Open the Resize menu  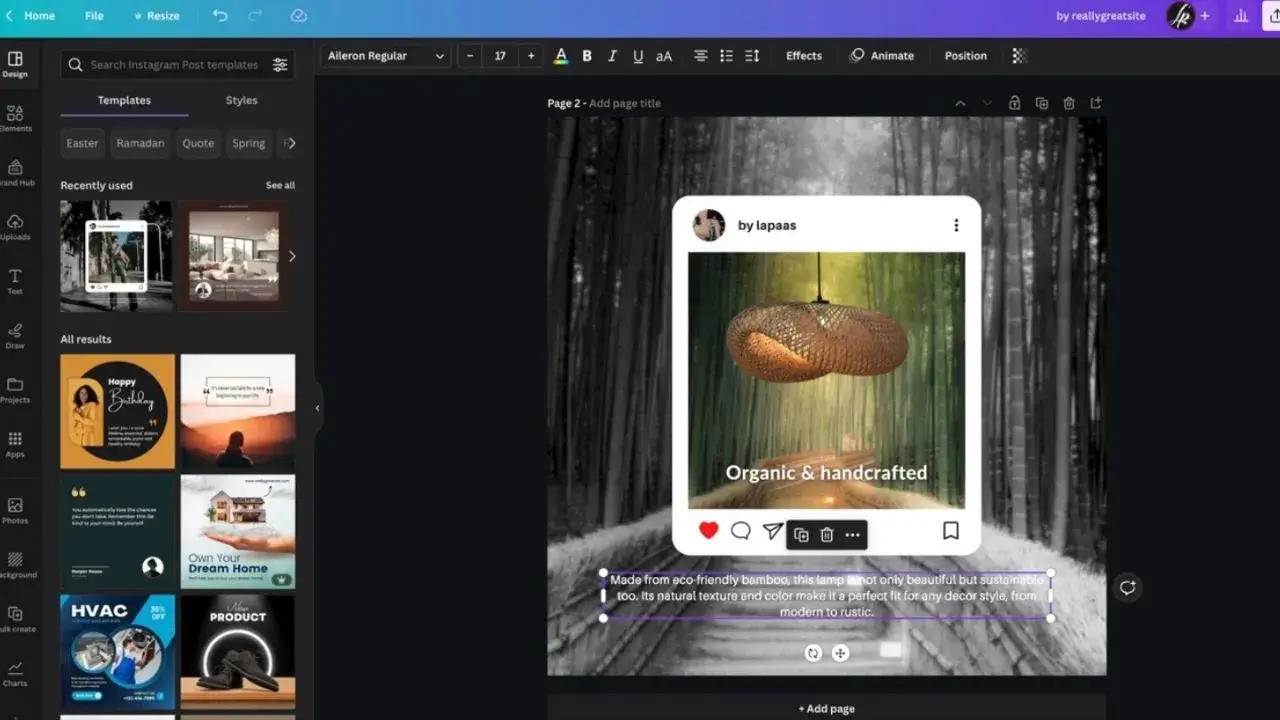point(156,16)
